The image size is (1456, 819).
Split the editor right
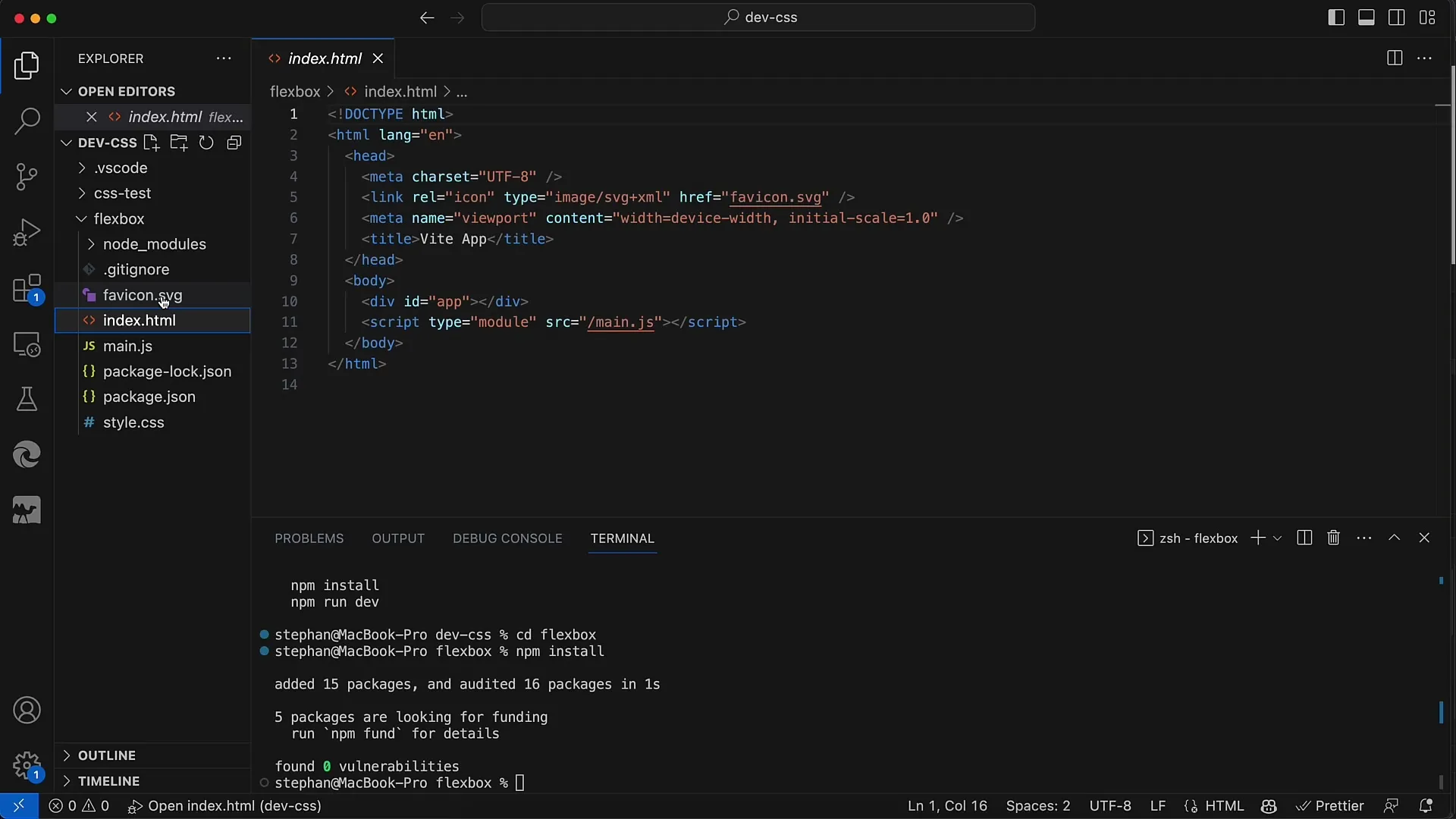[1394, 58]
